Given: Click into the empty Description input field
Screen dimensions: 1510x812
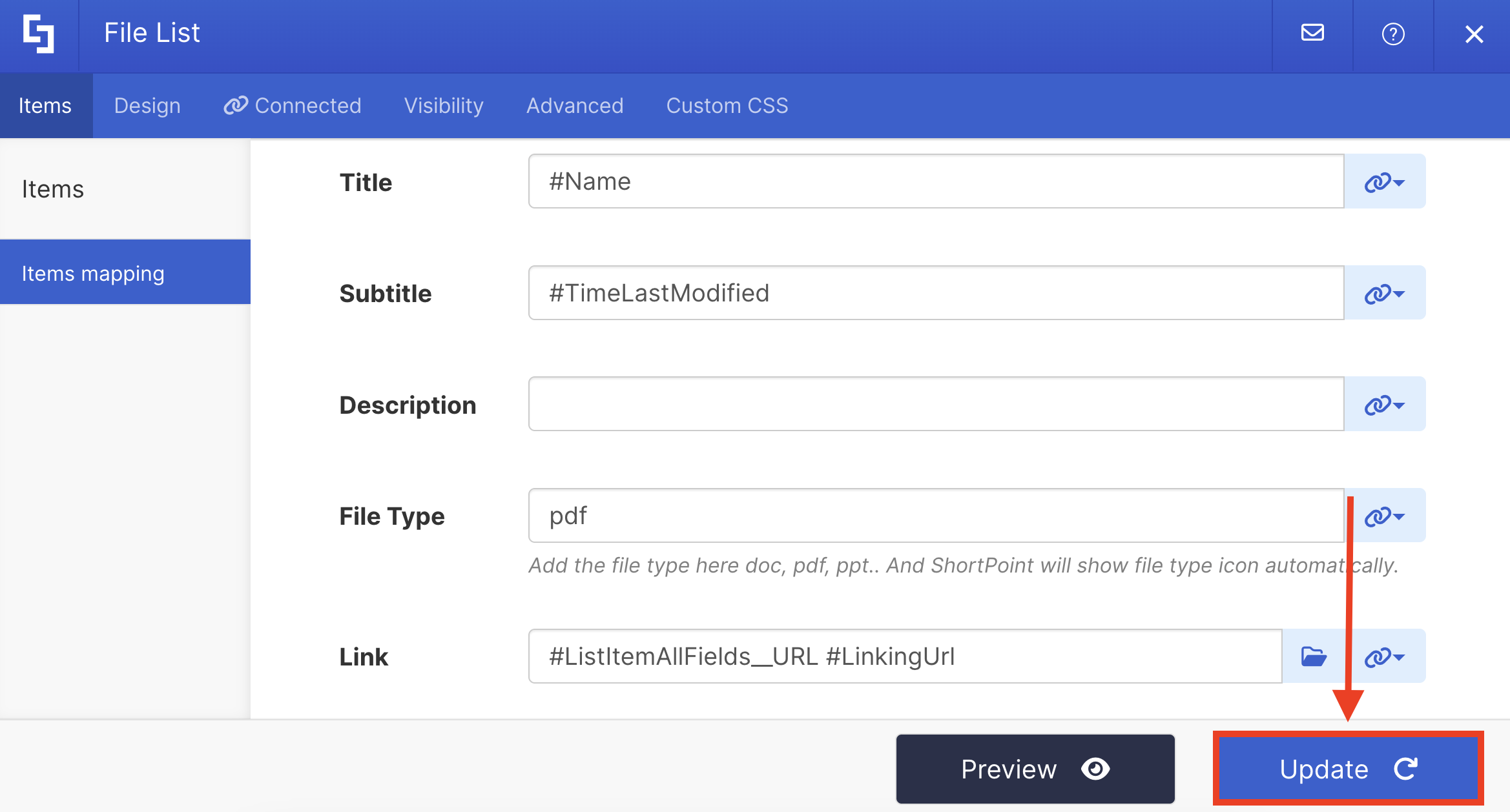Looking at the screenshot, I should [936, 404].
